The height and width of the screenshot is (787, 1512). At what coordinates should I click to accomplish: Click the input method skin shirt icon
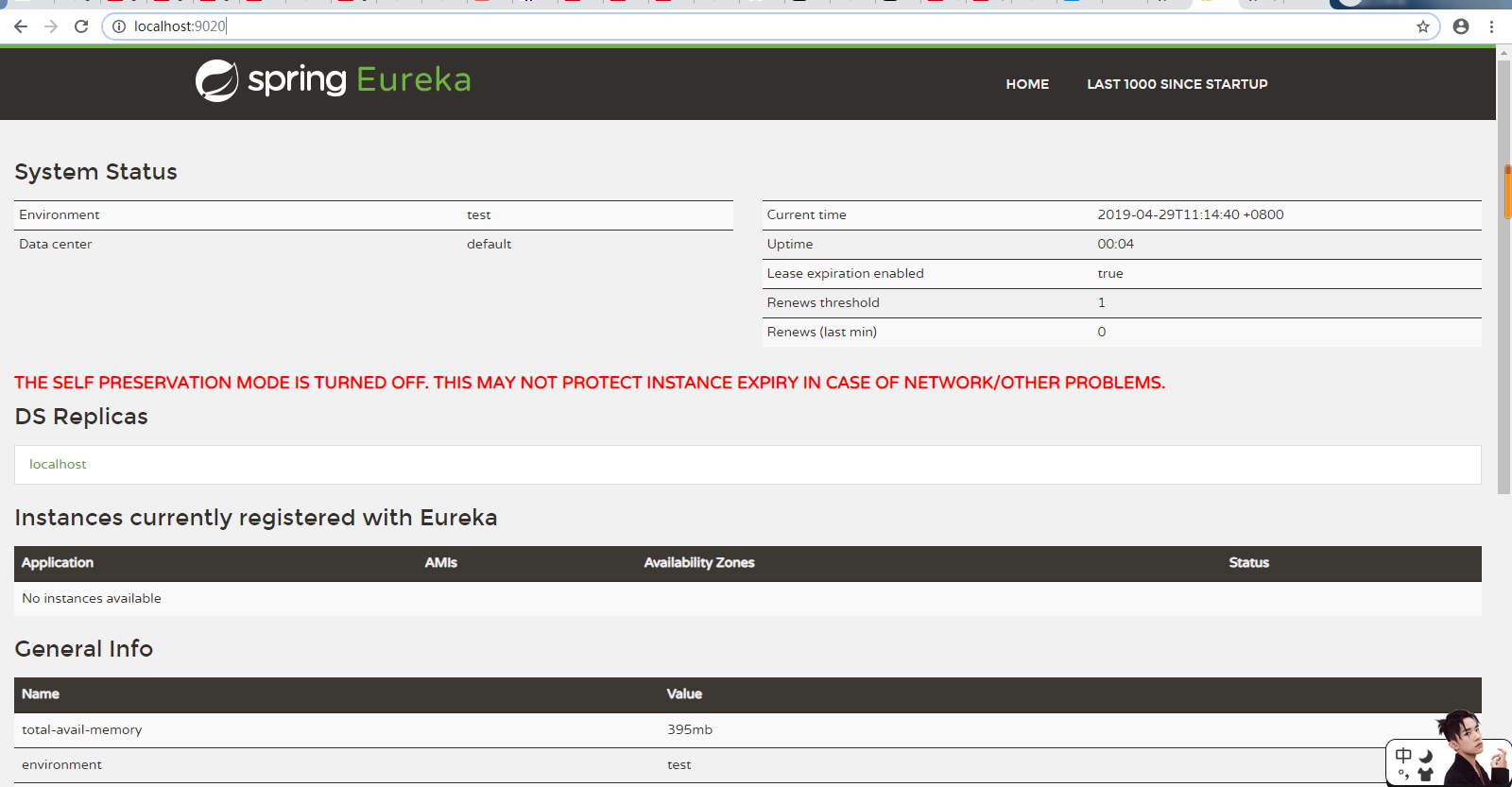point(1426,775)
